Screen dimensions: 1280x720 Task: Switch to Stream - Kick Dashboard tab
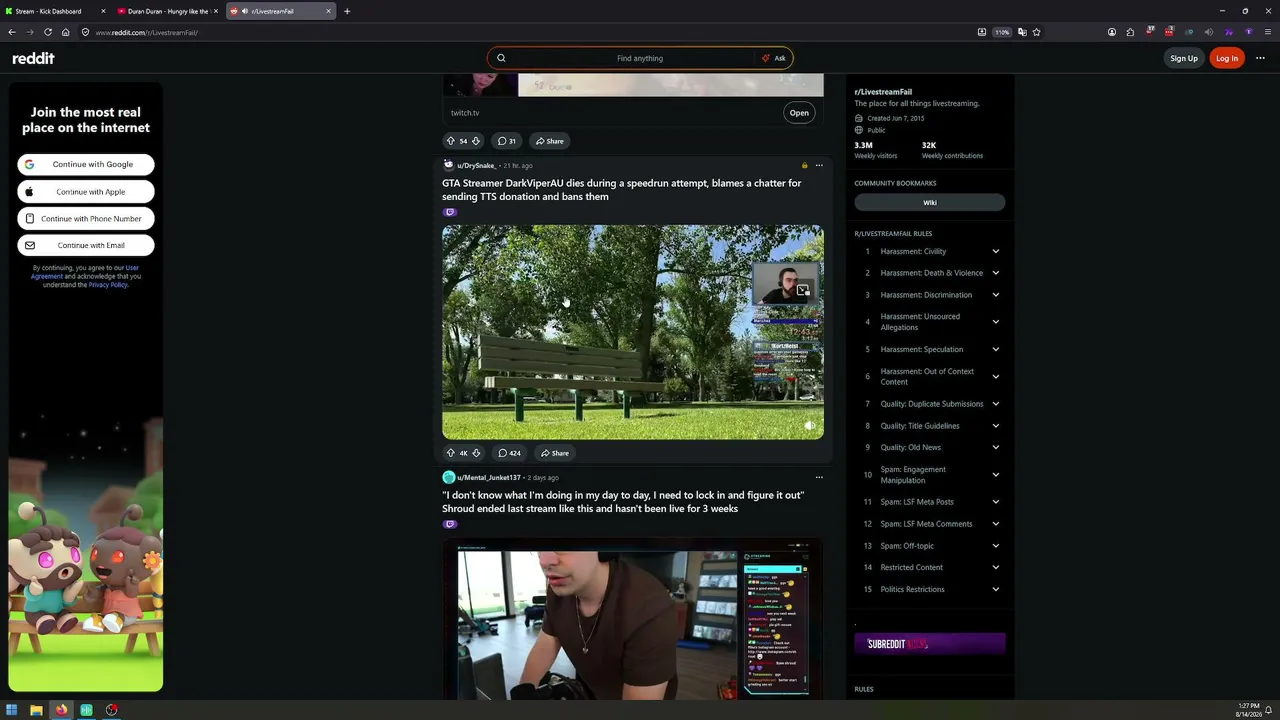(54, 11)
